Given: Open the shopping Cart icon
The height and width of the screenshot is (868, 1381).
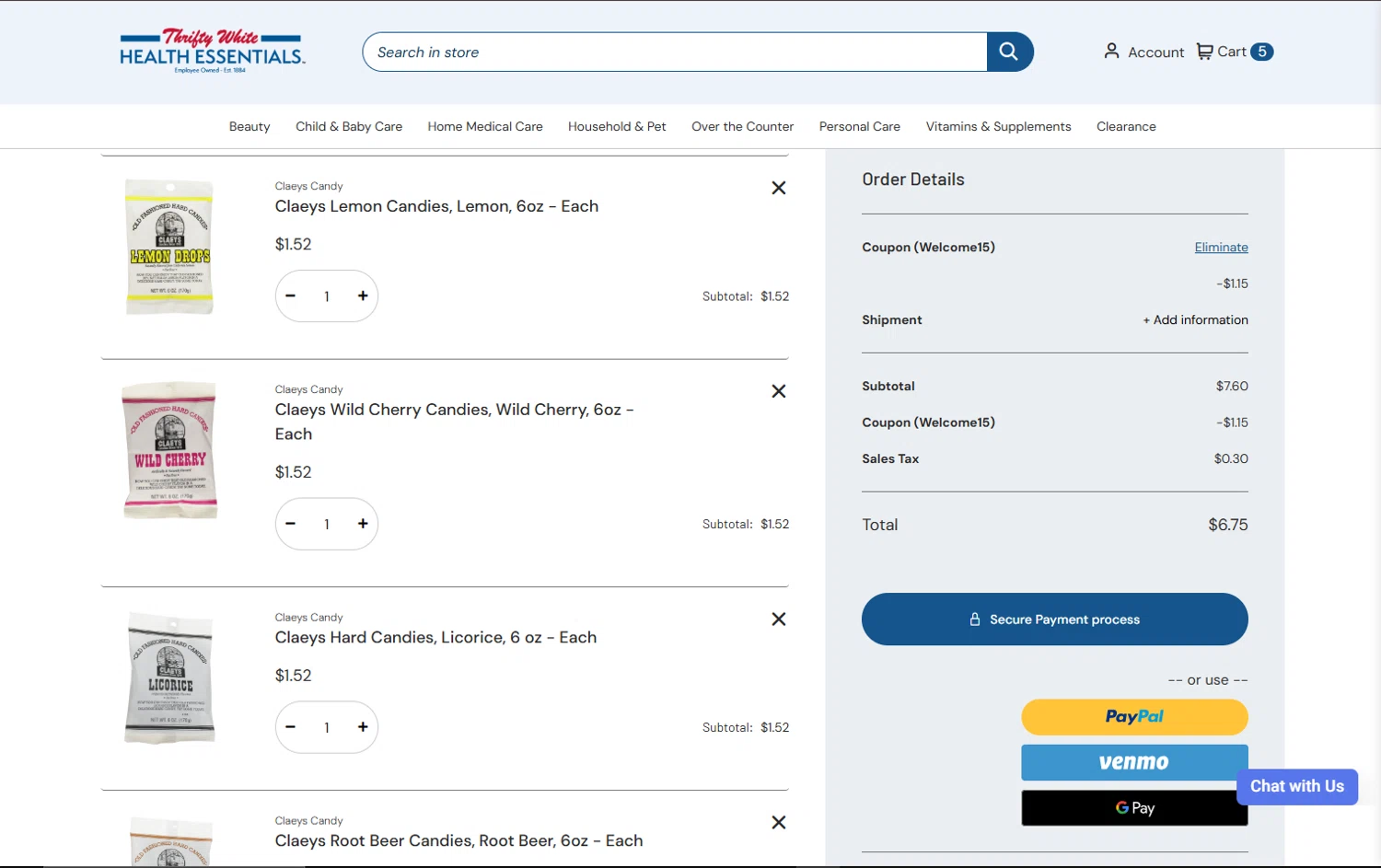Looking at the screenshot, I should [x=1204, y=52].
